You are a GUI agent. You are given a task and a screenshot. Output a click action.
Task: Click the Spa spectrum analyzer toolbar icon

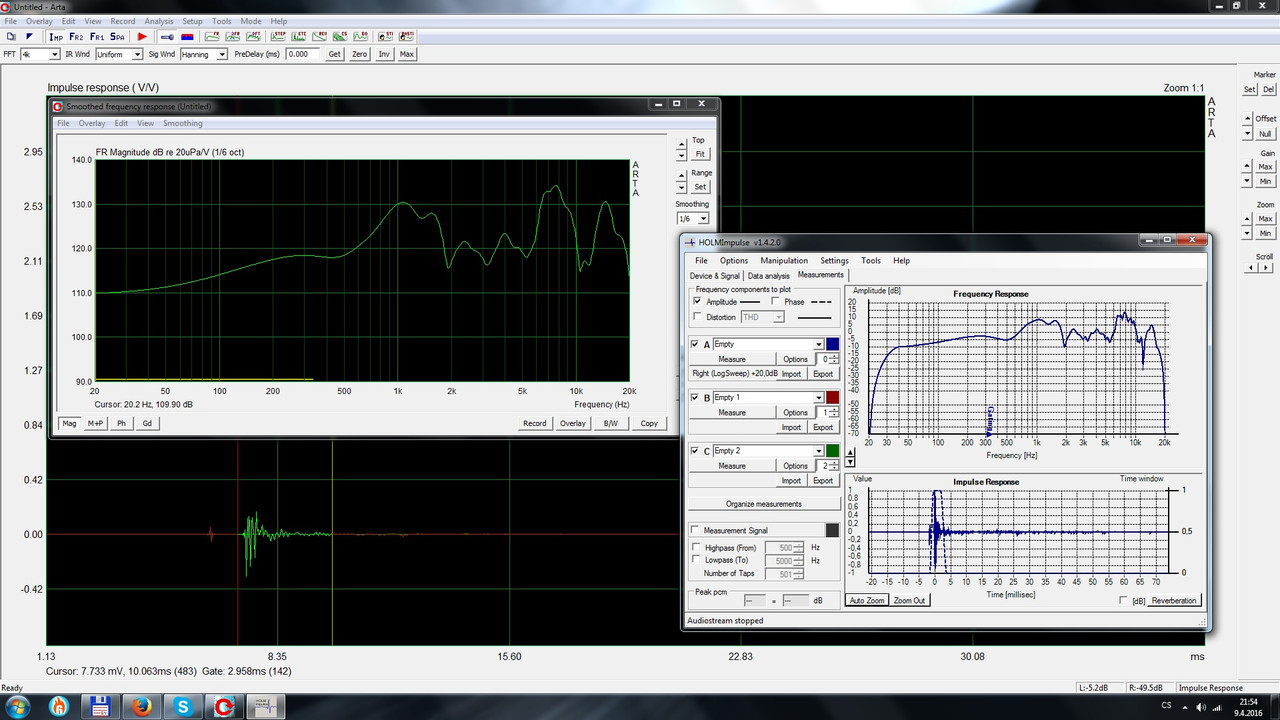118,37
